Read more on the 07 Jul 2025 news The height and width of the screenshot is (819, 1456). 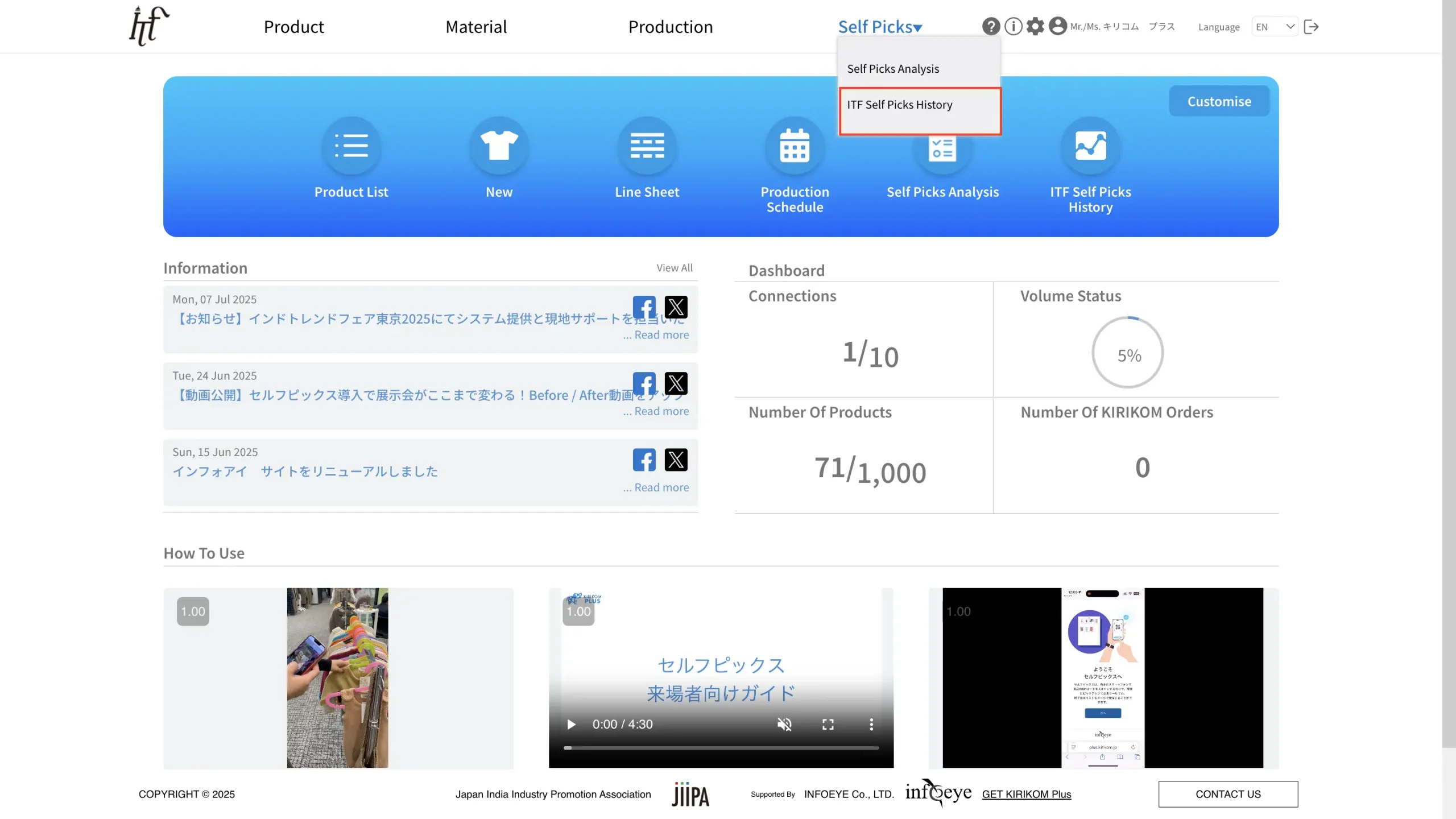coord(661,335)
